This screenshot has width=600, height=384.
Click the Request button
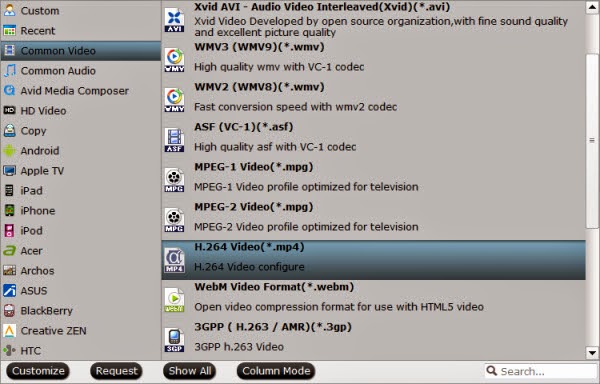pos(116,371)
